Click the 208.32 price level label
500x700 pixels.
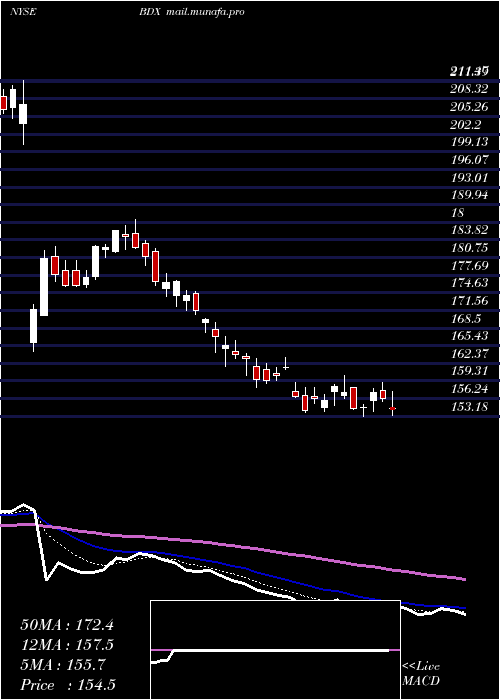tap(469, 89)
